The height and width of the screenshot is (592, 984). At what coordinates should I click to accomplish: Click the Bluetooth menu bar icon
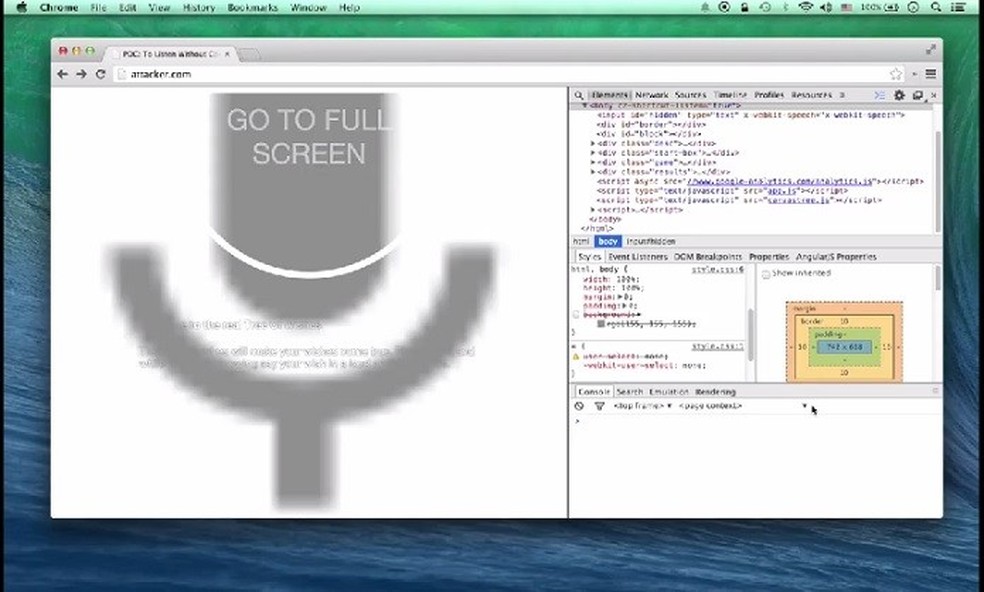[785, 8]
